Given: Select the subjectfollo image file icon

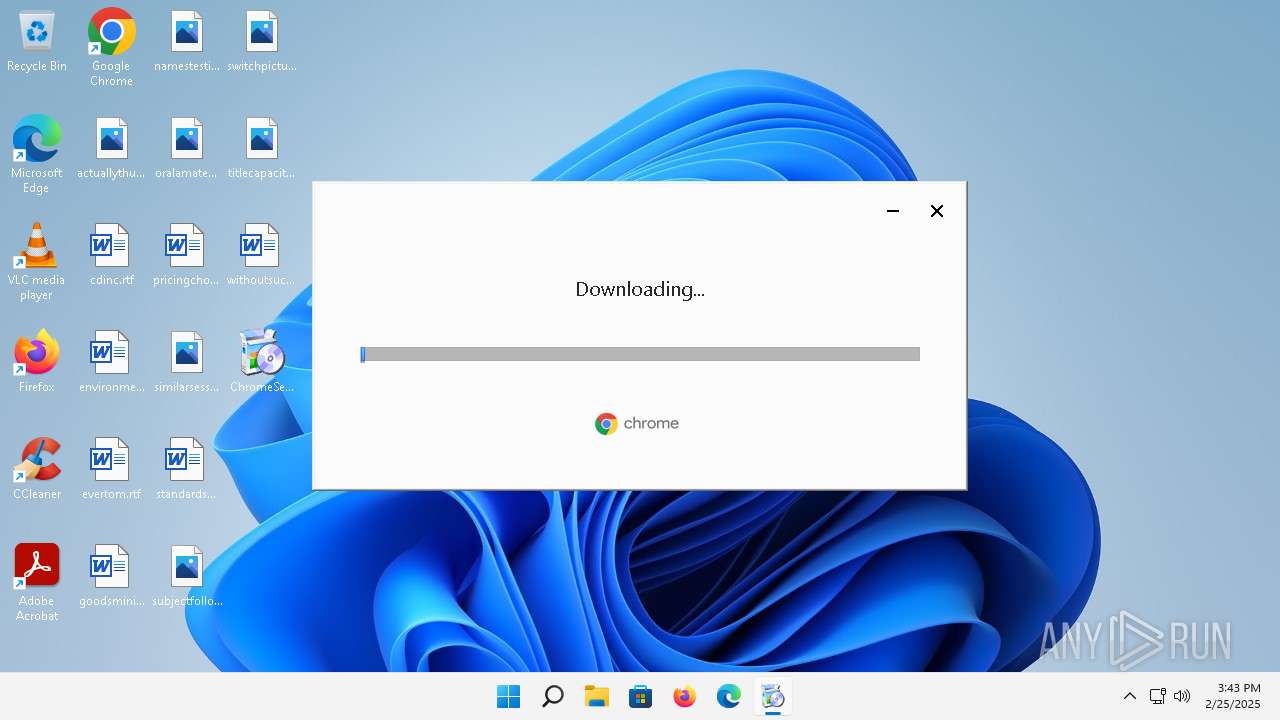Looking at the screenshot, I should pyautogui.click(x=187, y=576).
